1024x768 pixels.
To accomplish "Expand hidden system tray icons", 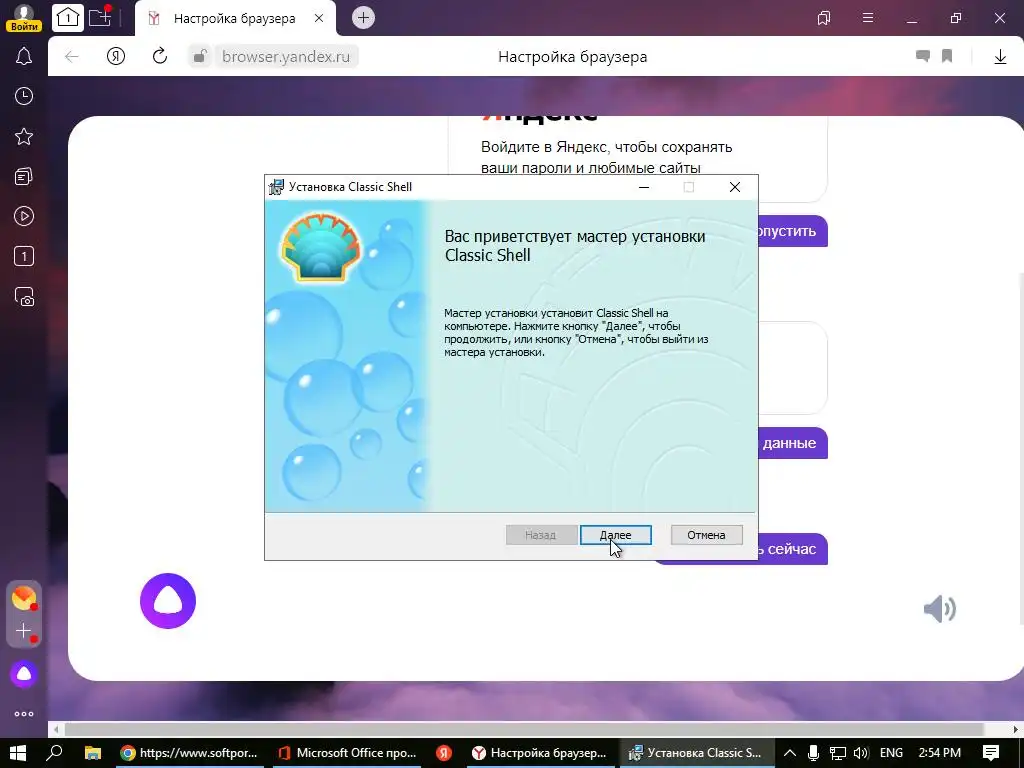I will [x=790, y=753].
